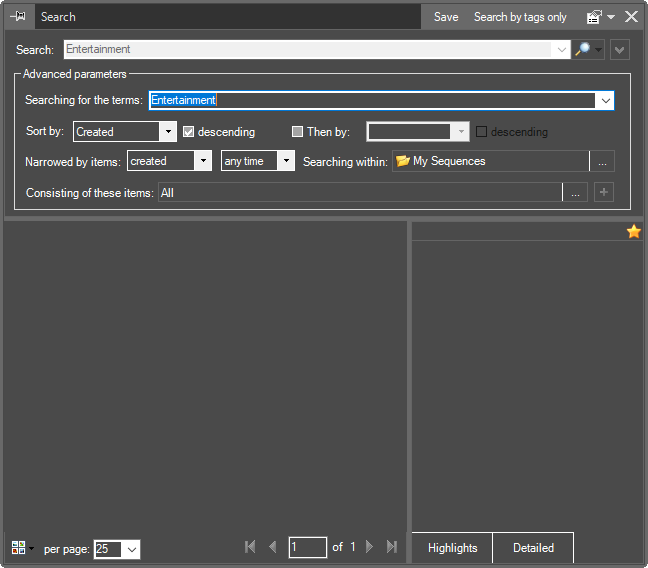Uncheck the Sort by descending checkbox
The width and height of the screenshot is (648, 568).
point(188,132)
